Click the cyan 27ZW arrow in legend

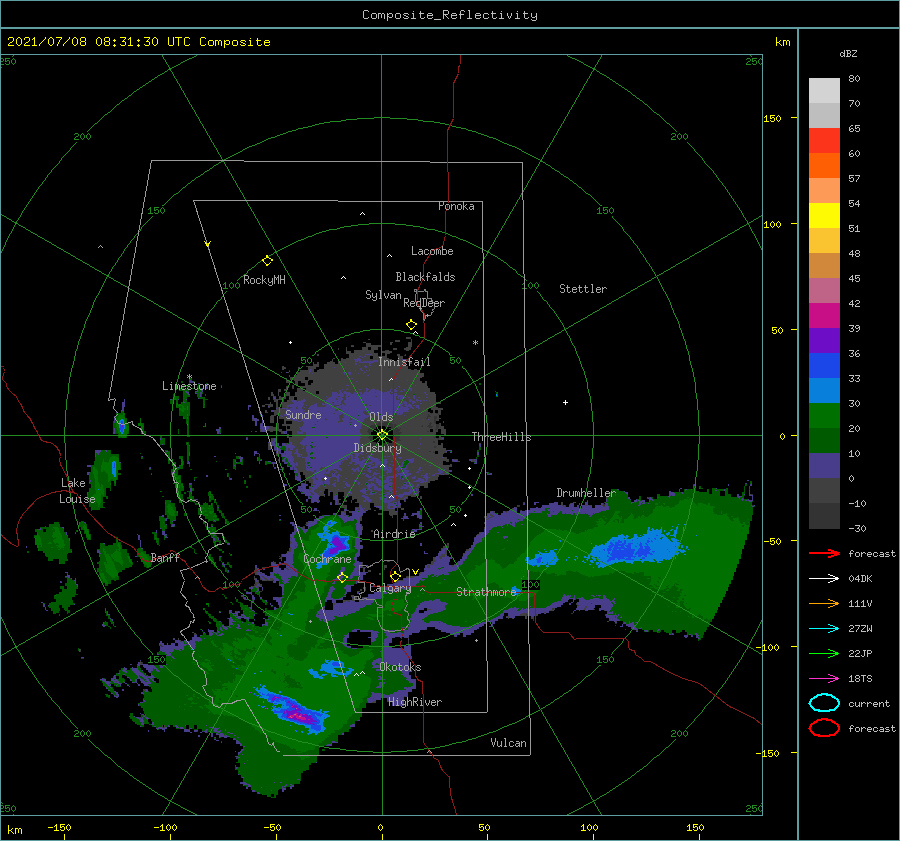[x=824, y=629]
